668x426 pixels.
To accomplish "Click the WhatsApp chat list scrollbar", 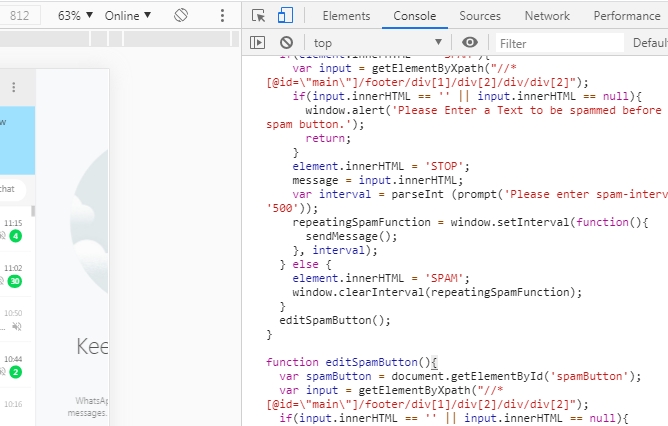I will point(33,211).
